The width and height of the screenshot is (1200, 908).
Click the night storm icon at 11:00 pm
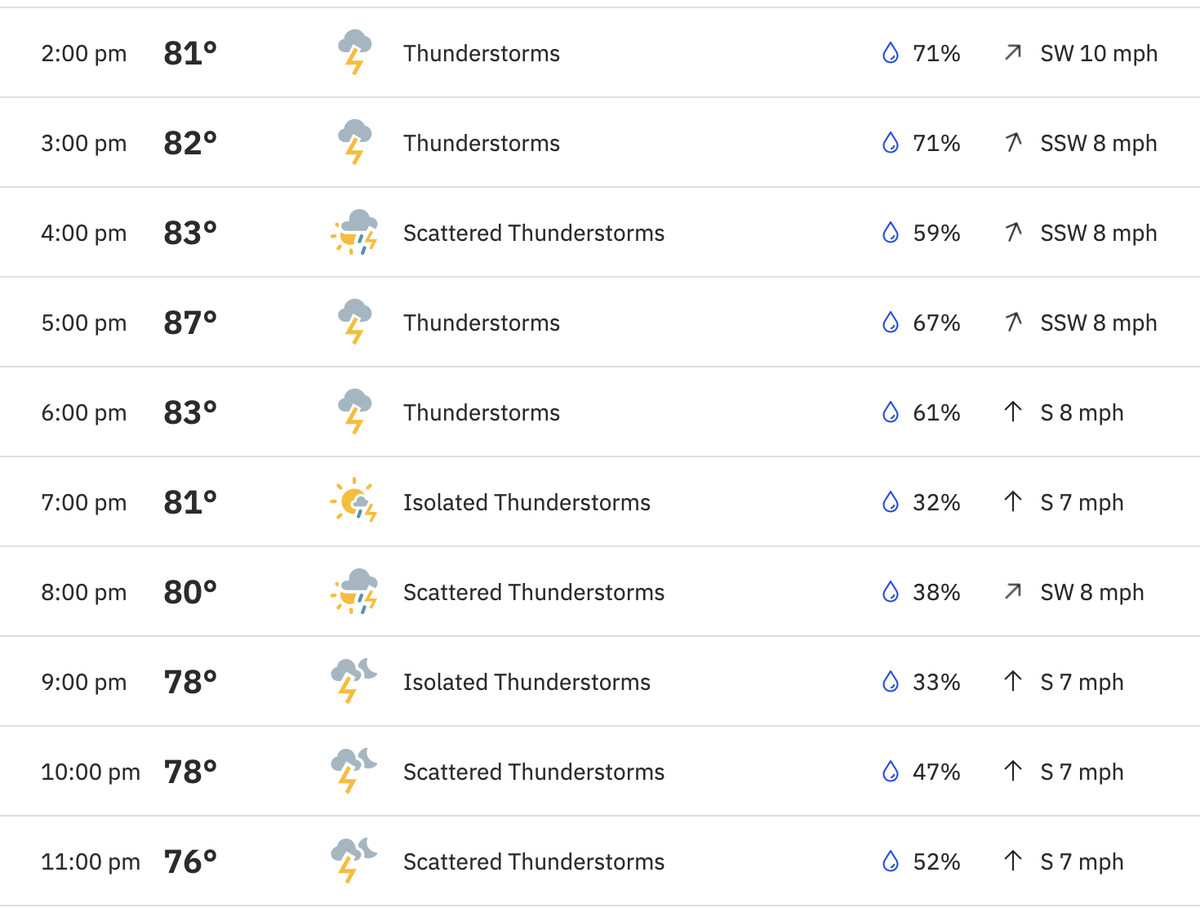tap(354, 861)
